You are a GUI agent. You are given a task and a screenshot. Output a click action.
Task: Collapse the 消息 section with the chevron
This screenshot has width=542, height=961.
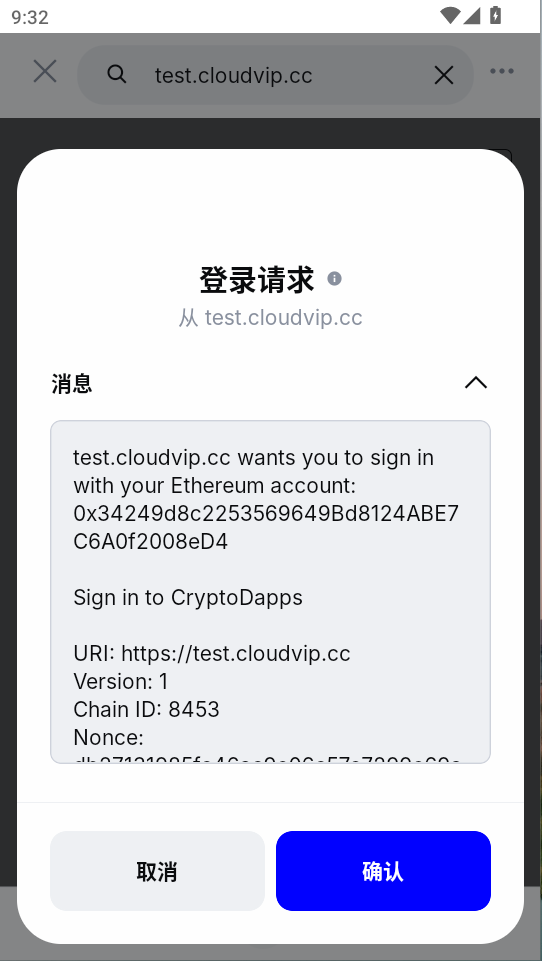click(x=476, y=383)
